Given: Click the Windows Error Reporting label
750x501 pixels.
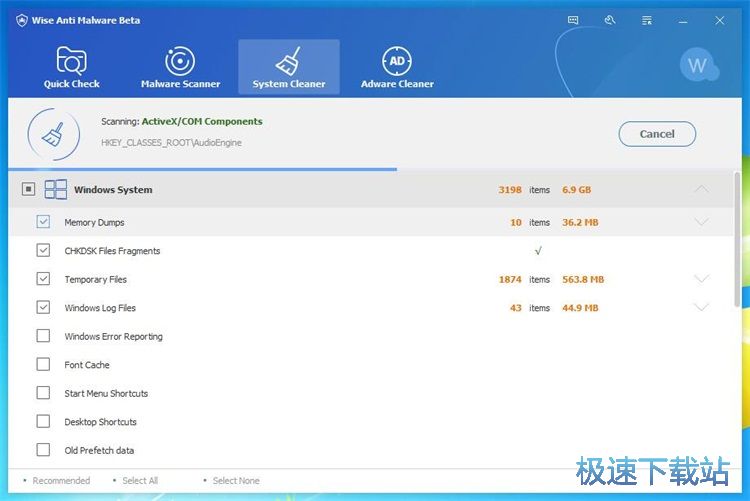Looking at the screenshot, I should (x=114, y=336).
